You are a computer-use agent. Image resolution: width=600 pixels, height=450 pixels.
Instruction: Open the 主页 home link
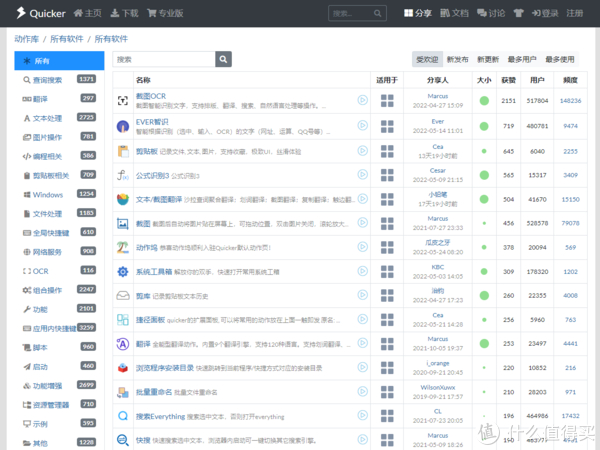88,13
